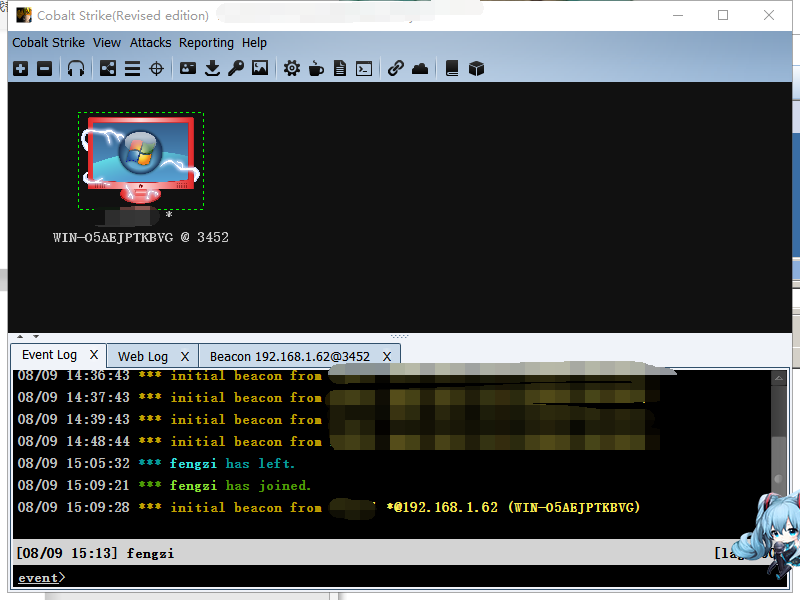
Task: Switch to pivot graph view icon
Action: 108,68
